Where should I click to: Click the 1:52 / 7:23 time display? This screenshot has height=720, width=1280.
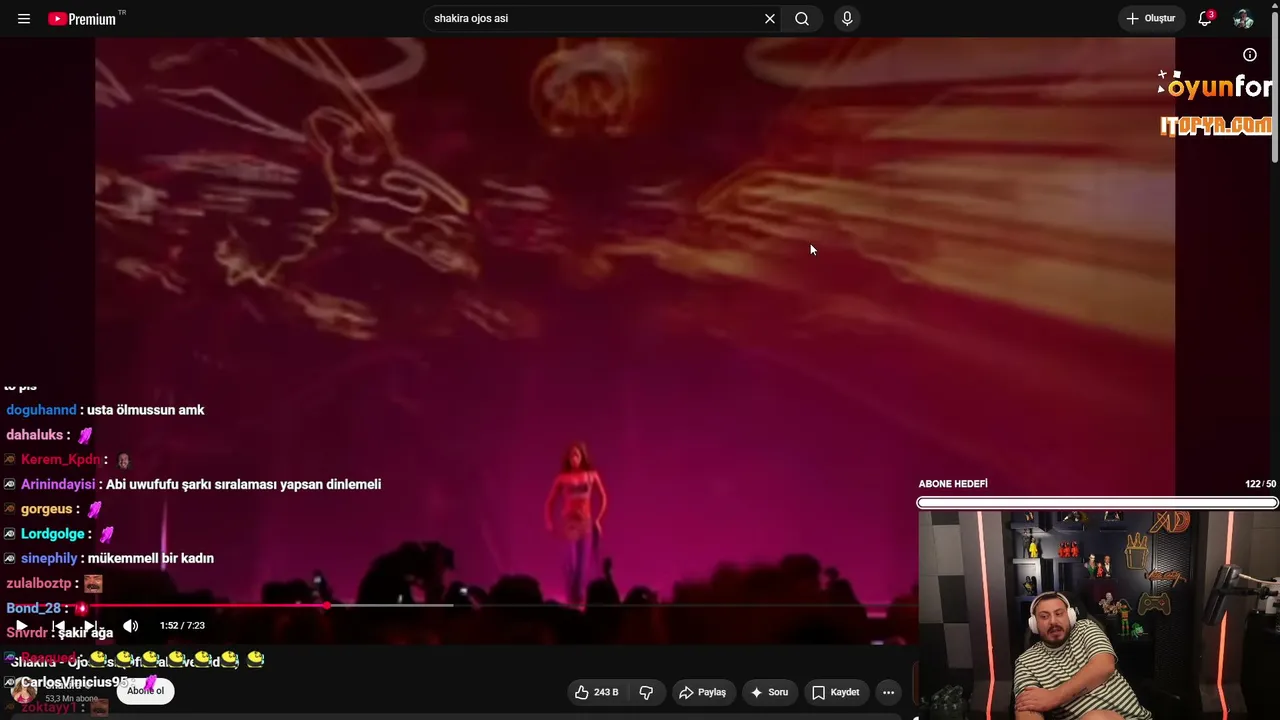182,626
